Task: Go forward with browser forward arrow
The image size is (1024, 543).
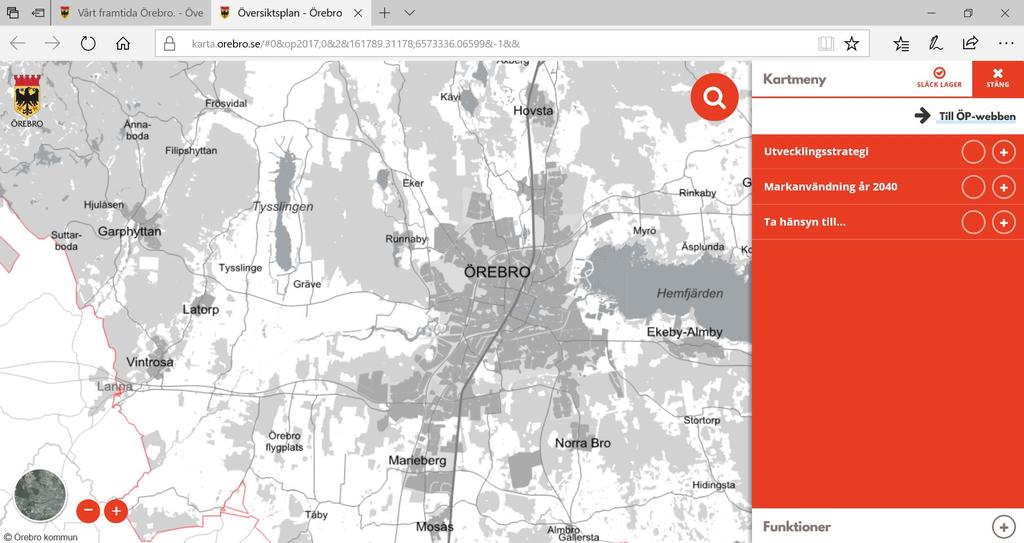Action: 52,44
